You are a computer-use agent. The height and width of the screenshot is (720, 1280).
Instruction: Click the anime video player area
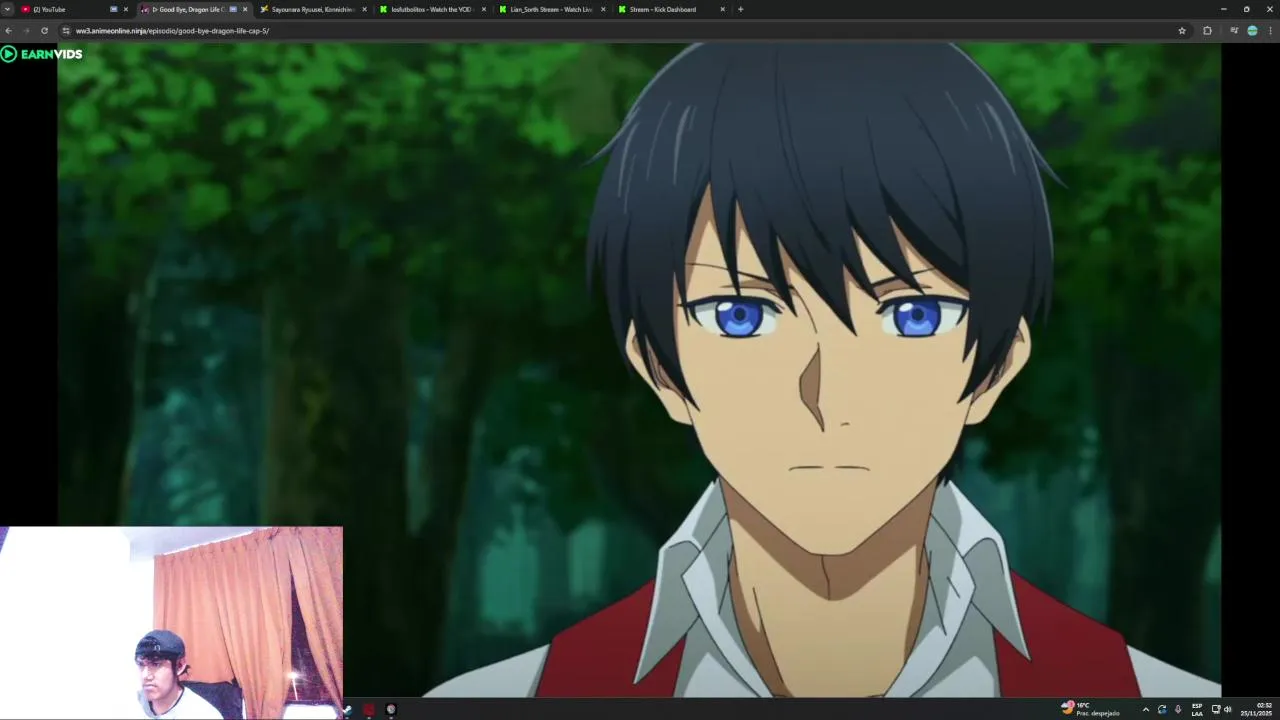click(x=639, y=370)
